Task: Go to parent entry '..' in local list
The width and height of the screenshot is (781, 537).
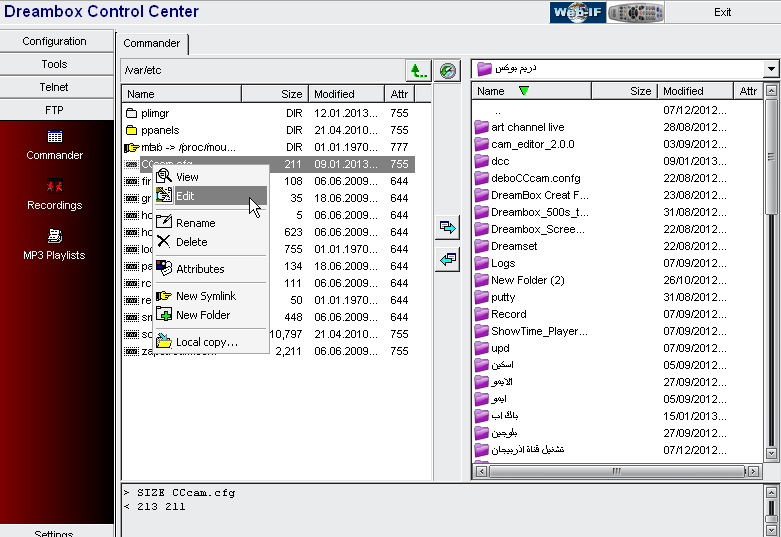Action: pos(498,111)
